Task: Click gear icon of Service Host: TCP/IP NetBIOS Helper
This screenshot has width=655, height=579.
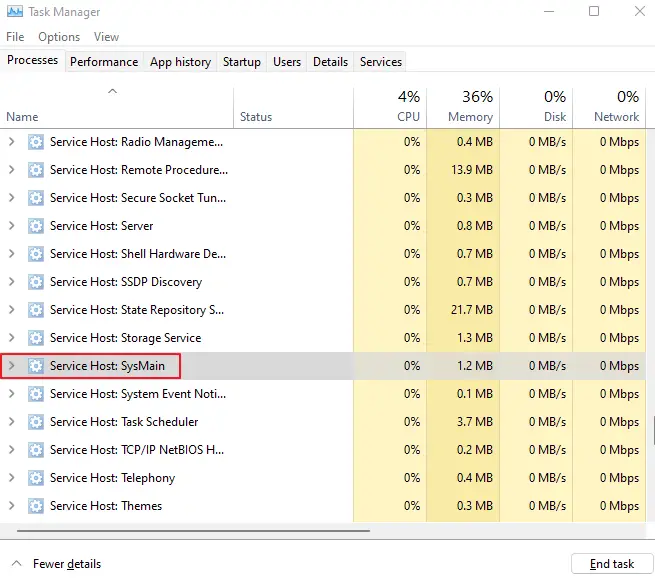Action: tap(36, 450)
